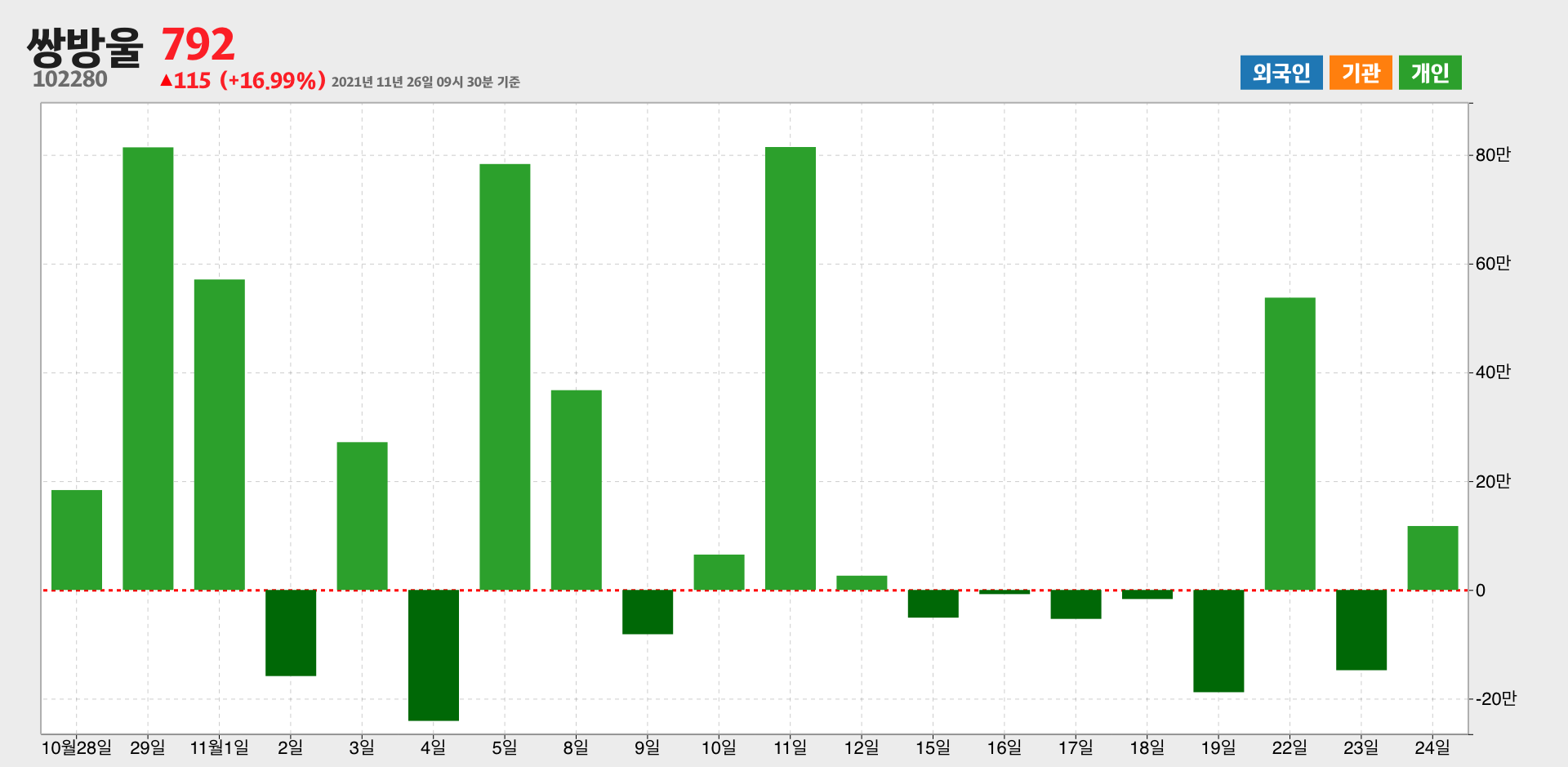Click the tall bar for 11일
The width and height of the screenshot is (1568, 767).
point(791,368)
